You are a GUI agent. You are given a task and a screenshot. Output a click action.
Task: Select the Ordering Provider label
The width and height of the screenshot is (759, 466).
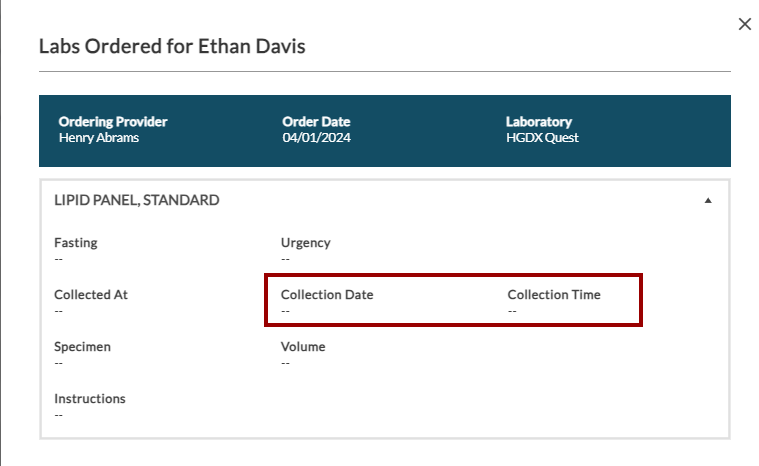click(113, 122)
